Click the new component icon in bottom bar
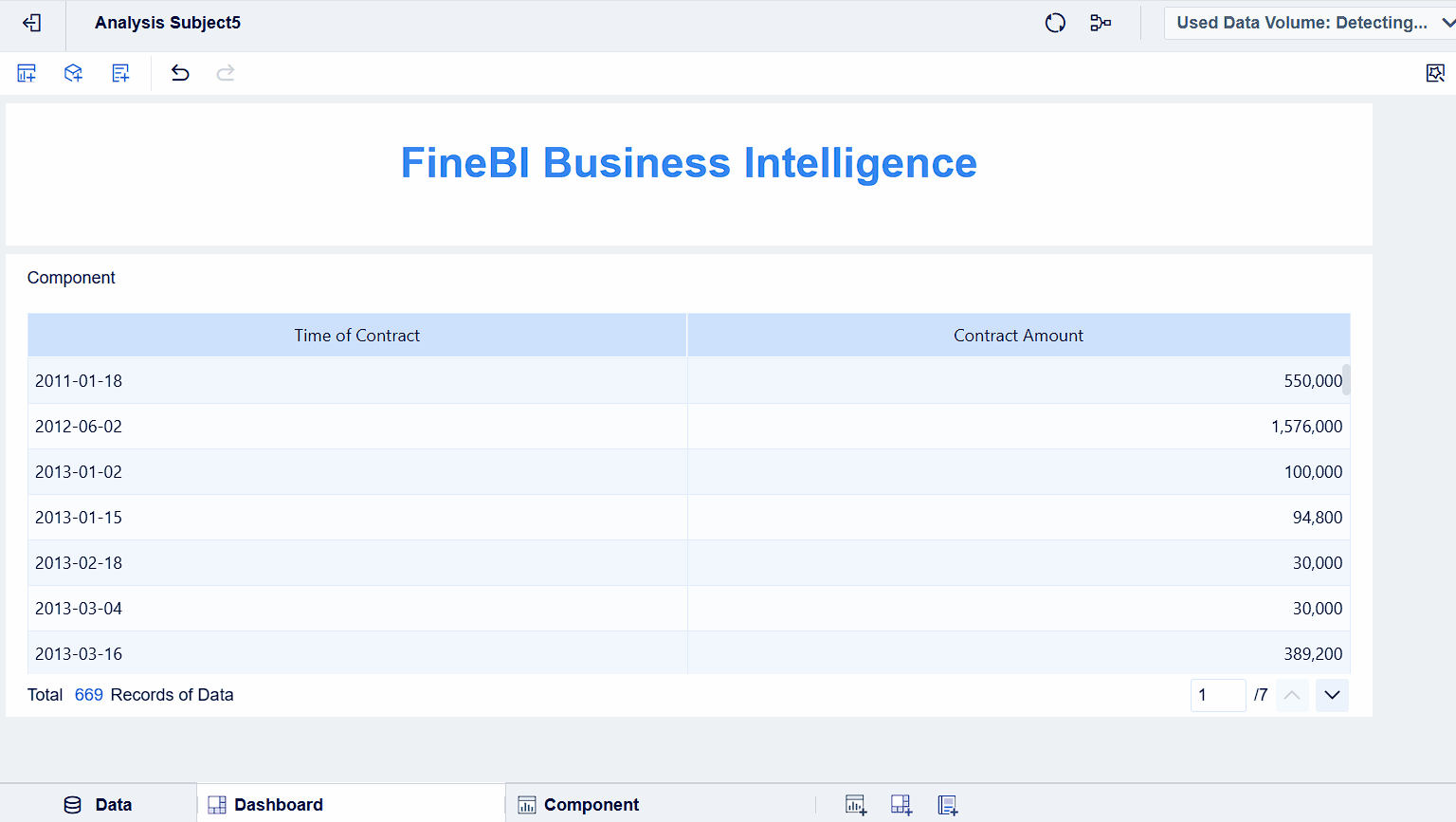Screen dimensions: 1456x822 [856, 805]
